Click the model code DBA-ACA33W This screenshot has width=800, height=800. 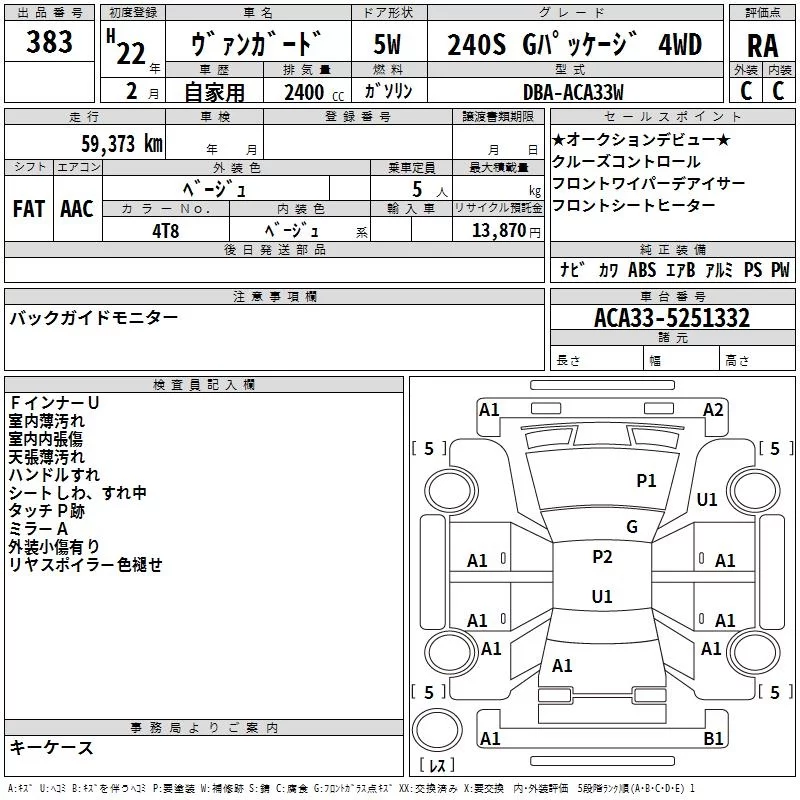coord(575,91)
